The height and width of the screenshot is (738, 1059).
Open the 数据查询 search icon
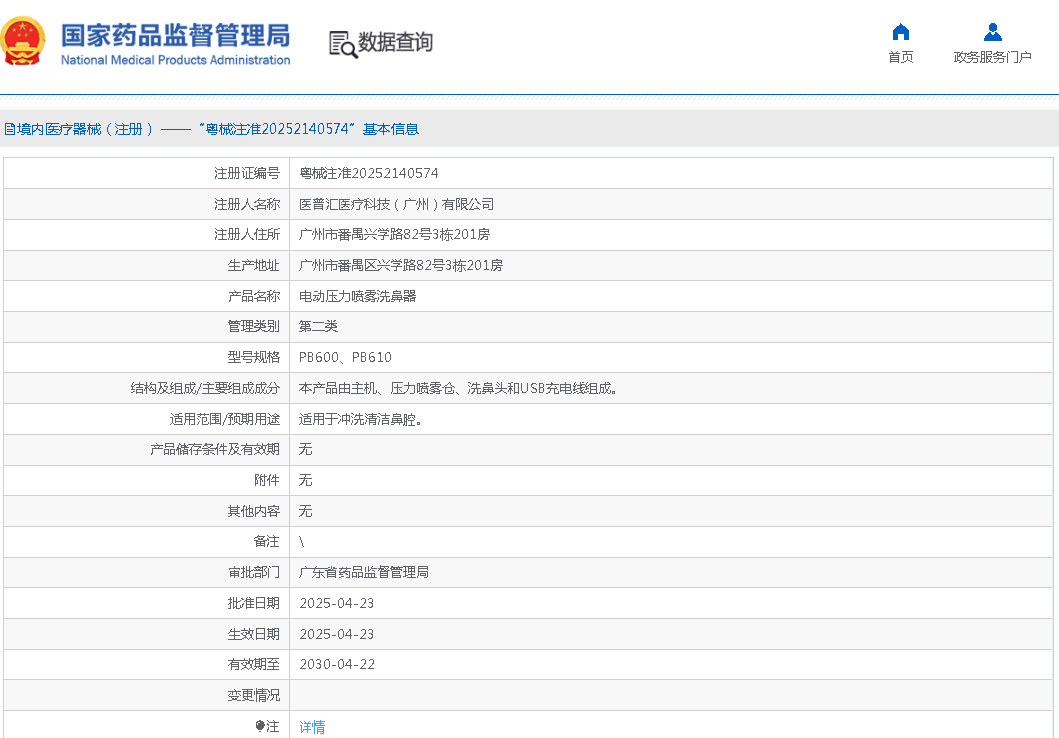[343, 44]
